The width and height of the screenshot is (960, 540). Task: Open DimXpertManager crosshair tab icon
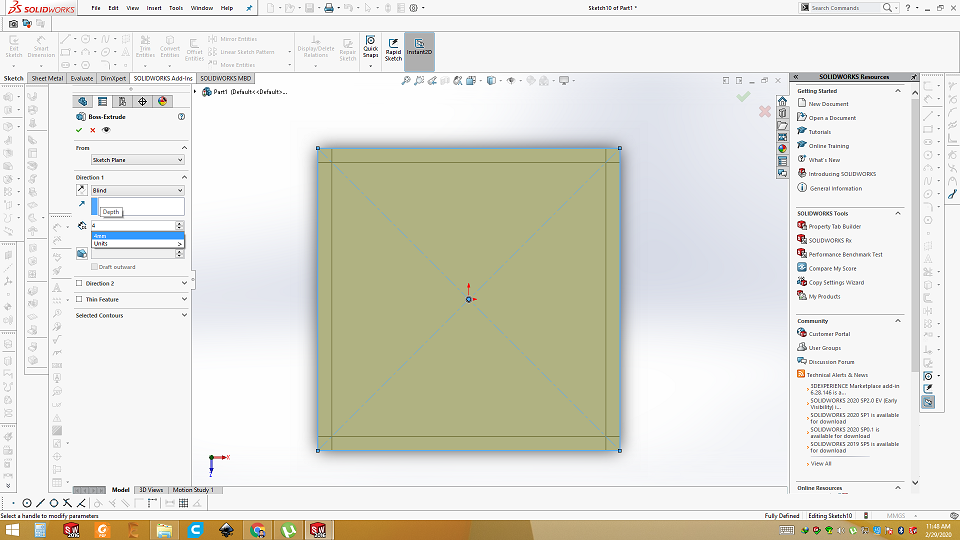[x=142, y=102]
